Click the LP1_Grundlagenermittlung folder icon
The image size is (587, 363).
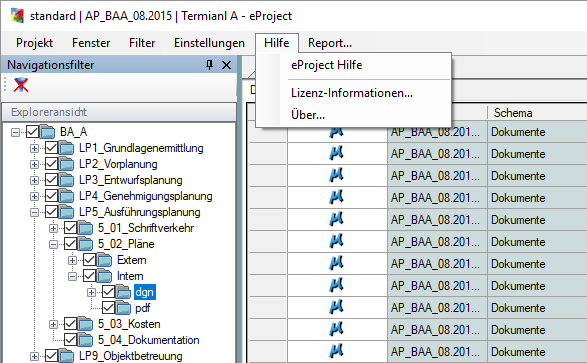(x=66, y=148)
